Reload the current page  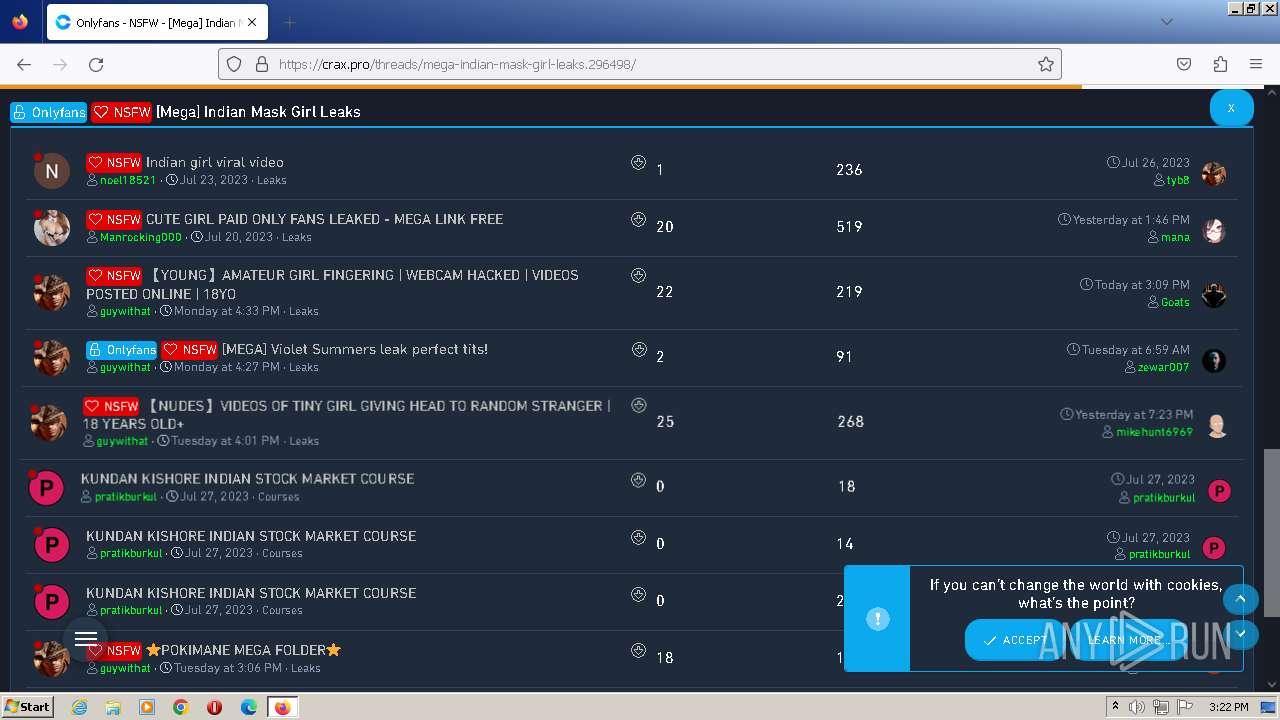[x=96, y=64]
